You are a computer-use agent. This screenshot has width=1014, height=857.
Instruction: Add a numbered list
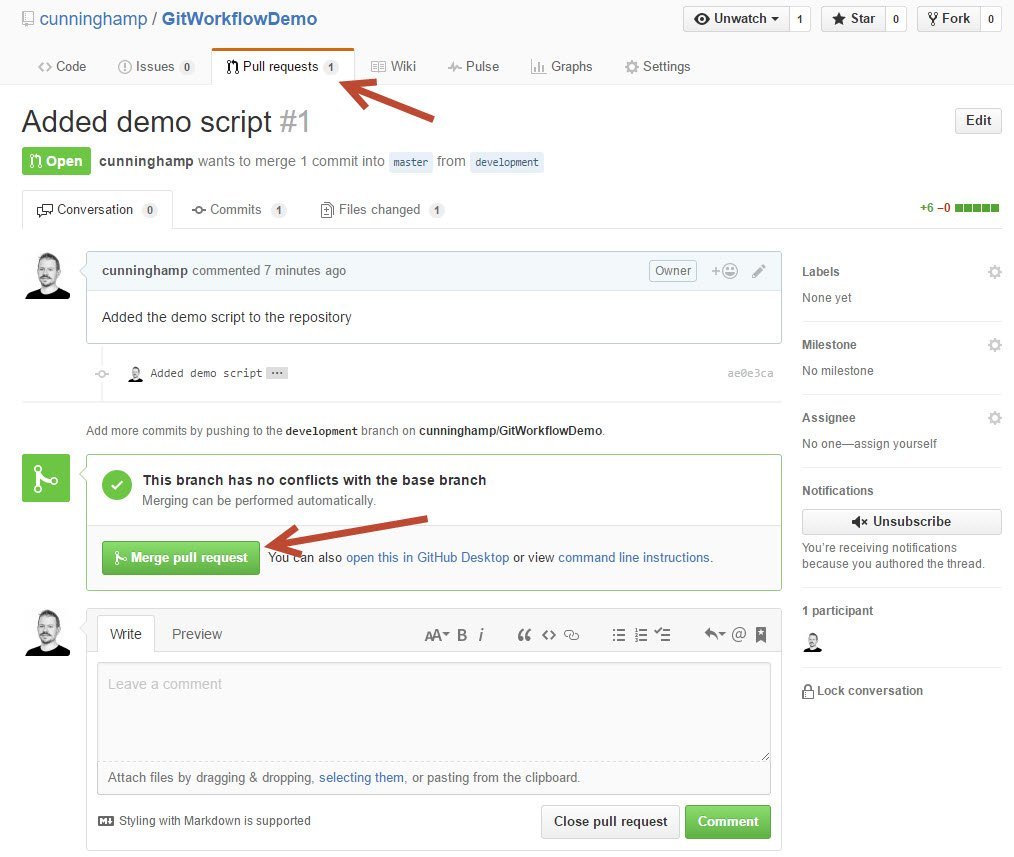[x=641, y=635]
